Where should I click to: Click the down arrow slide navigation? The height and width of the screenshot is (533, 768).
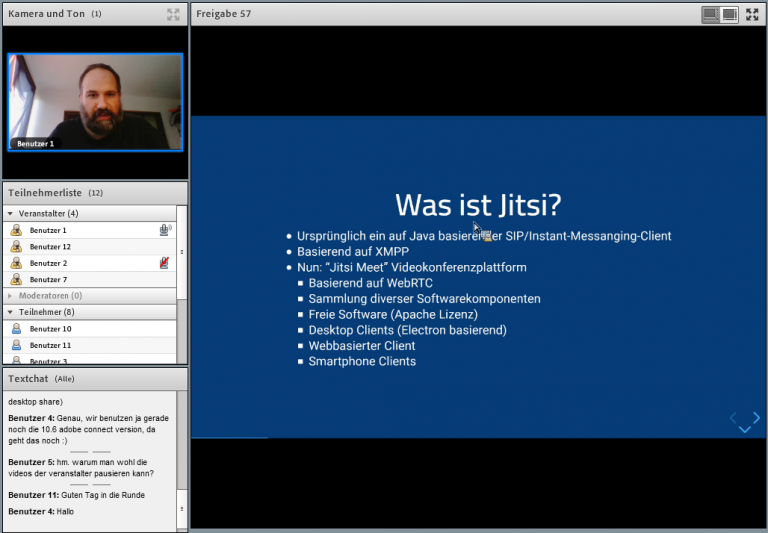coord(744,429)
